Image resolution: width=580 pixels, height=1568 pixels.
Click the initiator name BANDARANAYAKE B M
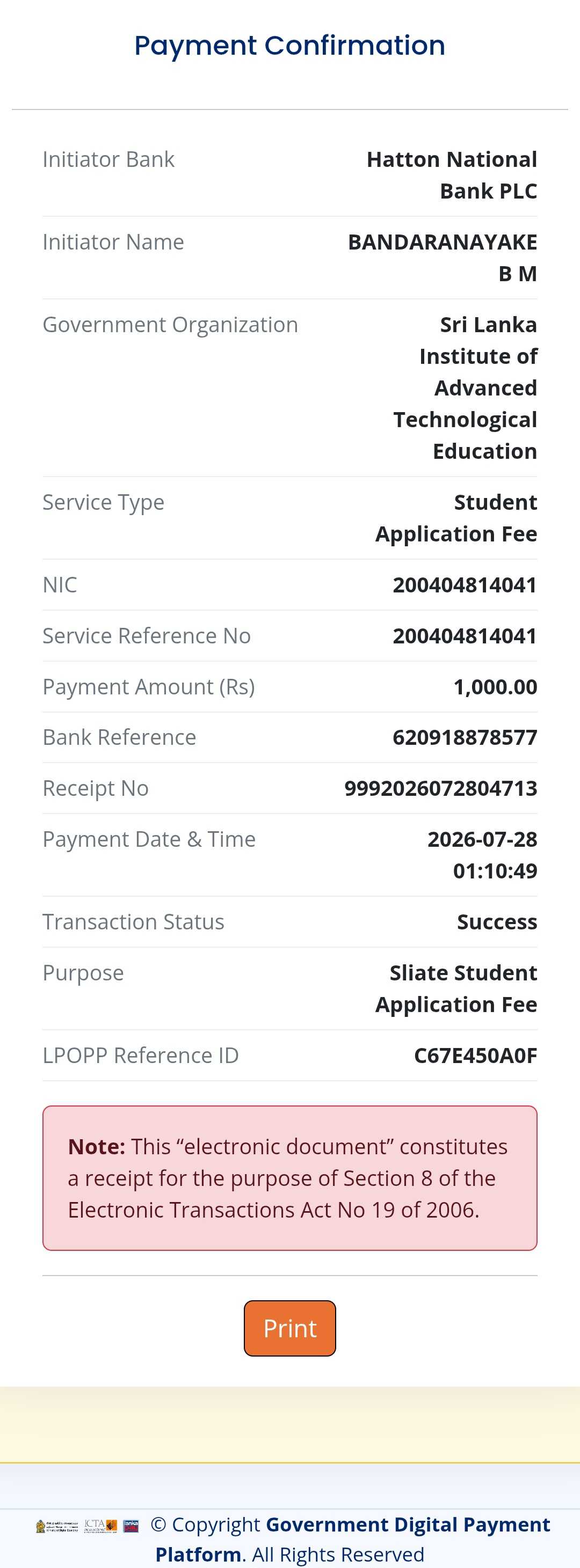click(x=443, y=258)
